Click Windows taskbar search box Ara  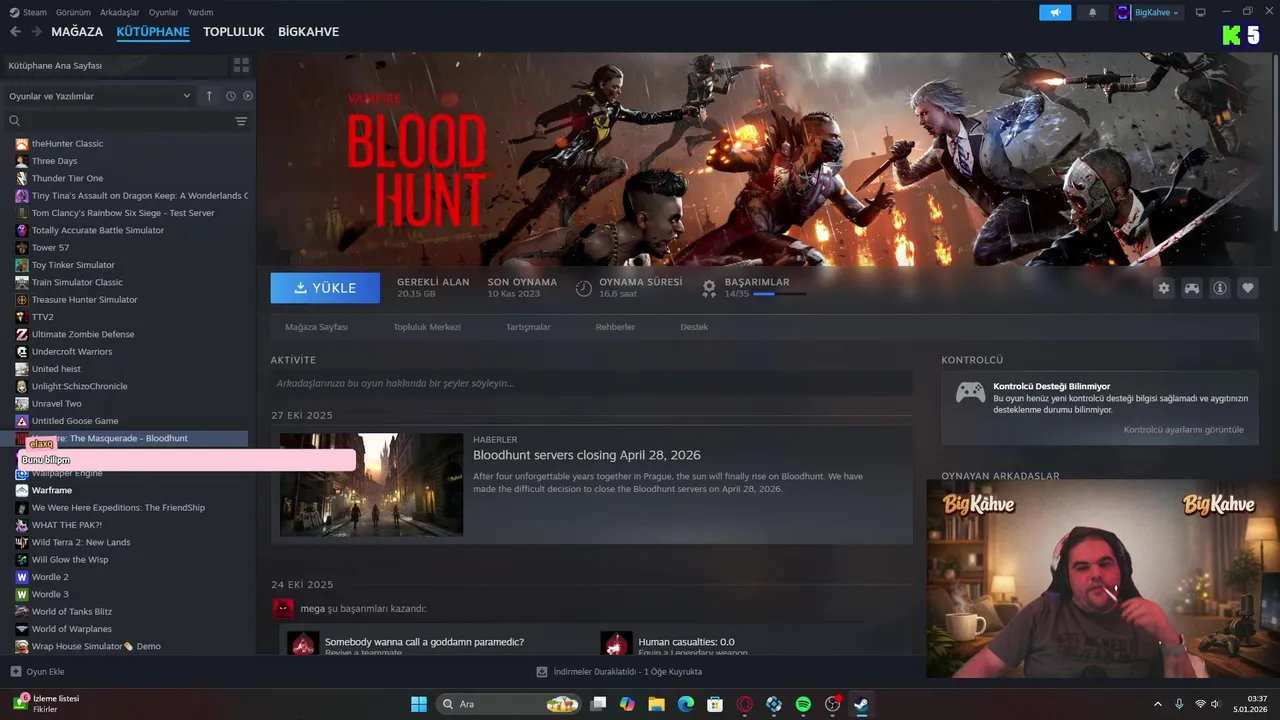509,704
